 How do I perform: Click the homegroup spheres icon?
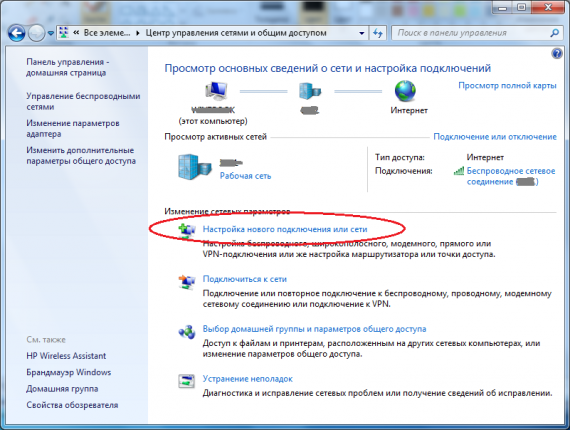click(x=186, y=331)
